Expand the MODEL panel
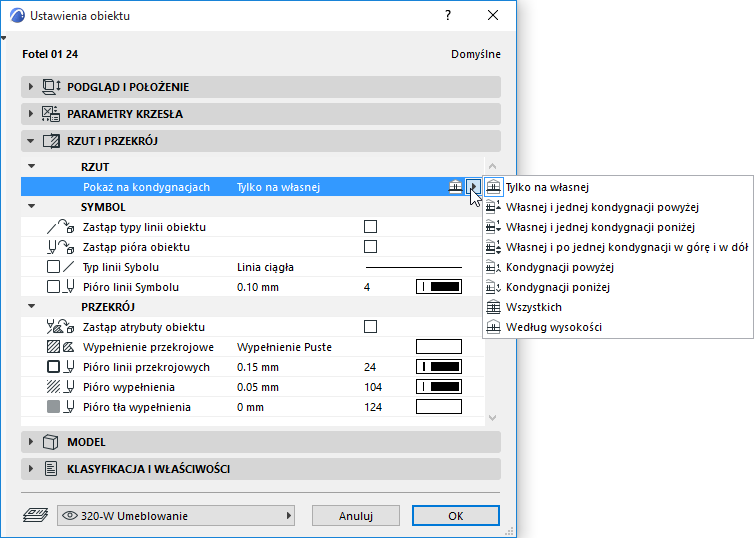The image size is (754, 538). [31, 442]
